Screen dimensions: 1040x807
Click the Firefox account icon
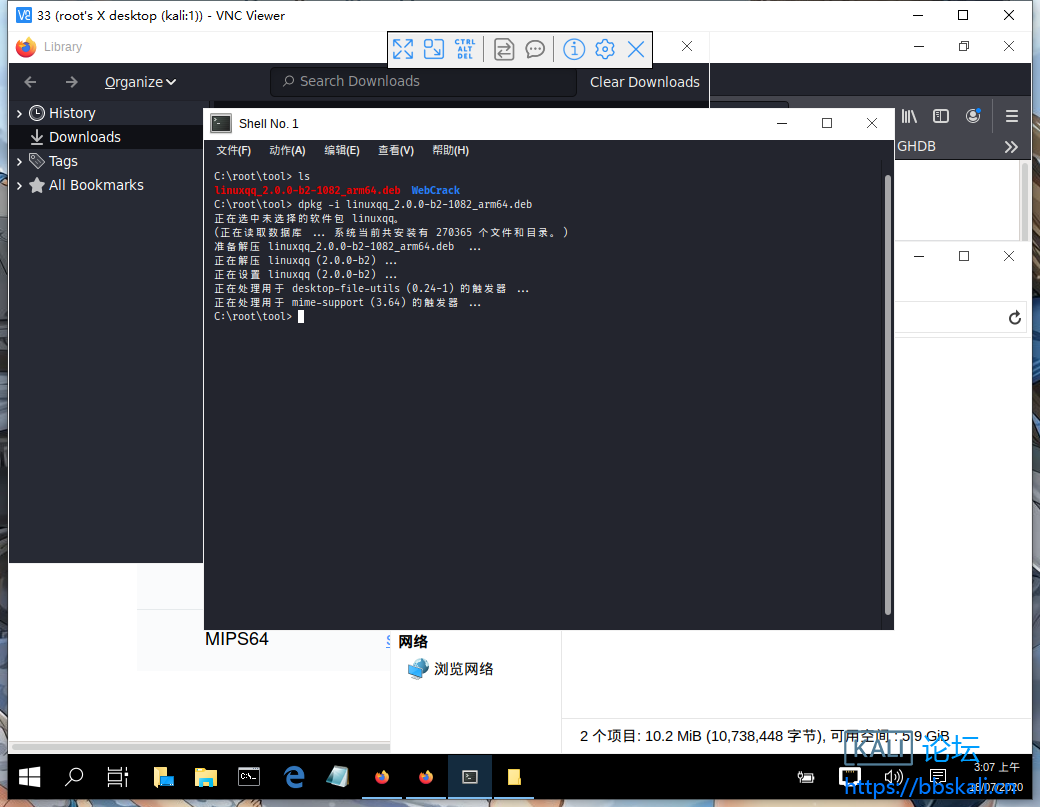pyautogui.click(x=973, y=116)
